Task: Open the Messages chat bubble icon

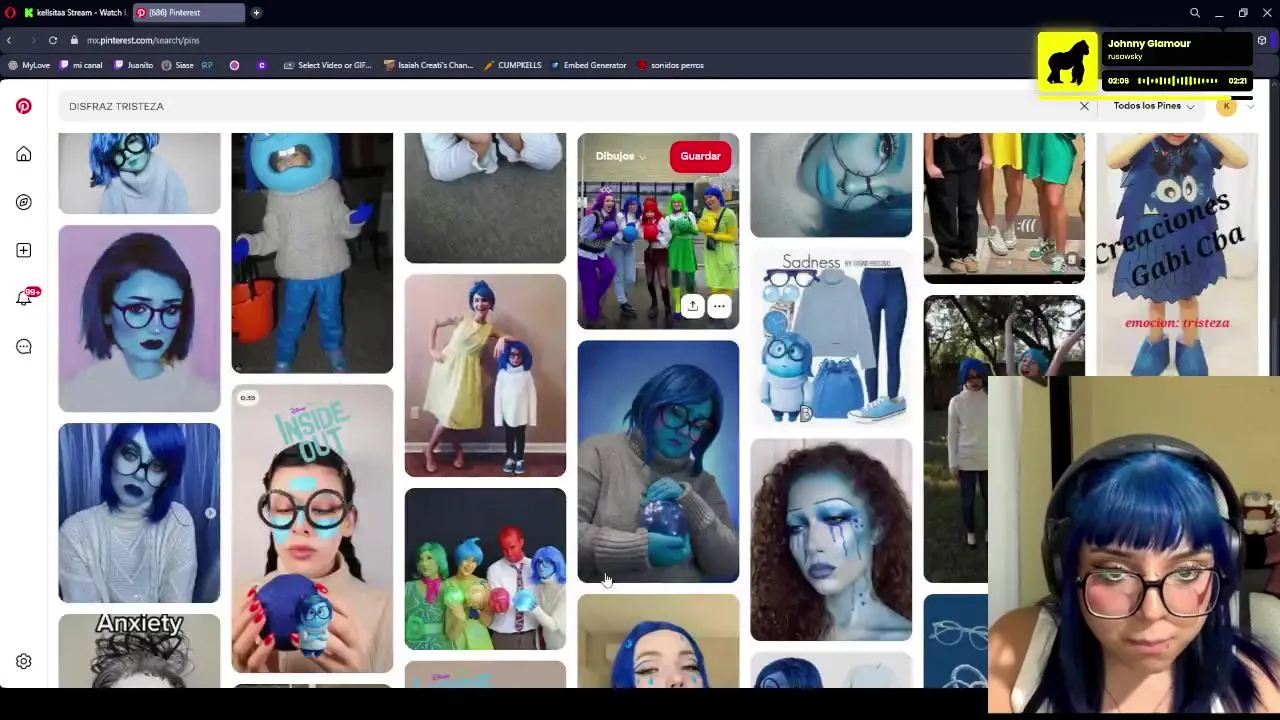Action: [23, 346]
